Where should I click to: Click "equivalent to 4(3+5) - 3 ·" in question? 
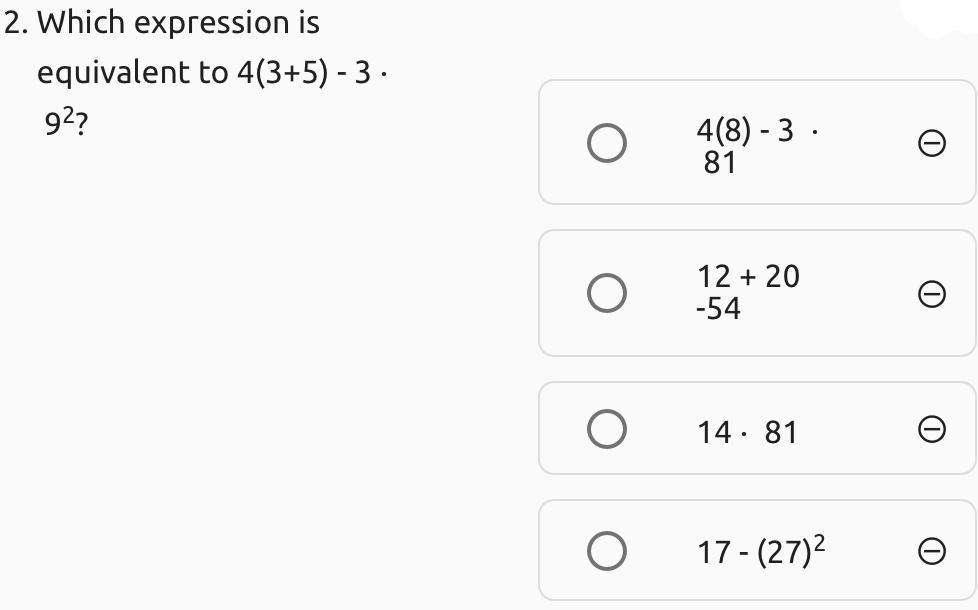click(x=212, y=73)
